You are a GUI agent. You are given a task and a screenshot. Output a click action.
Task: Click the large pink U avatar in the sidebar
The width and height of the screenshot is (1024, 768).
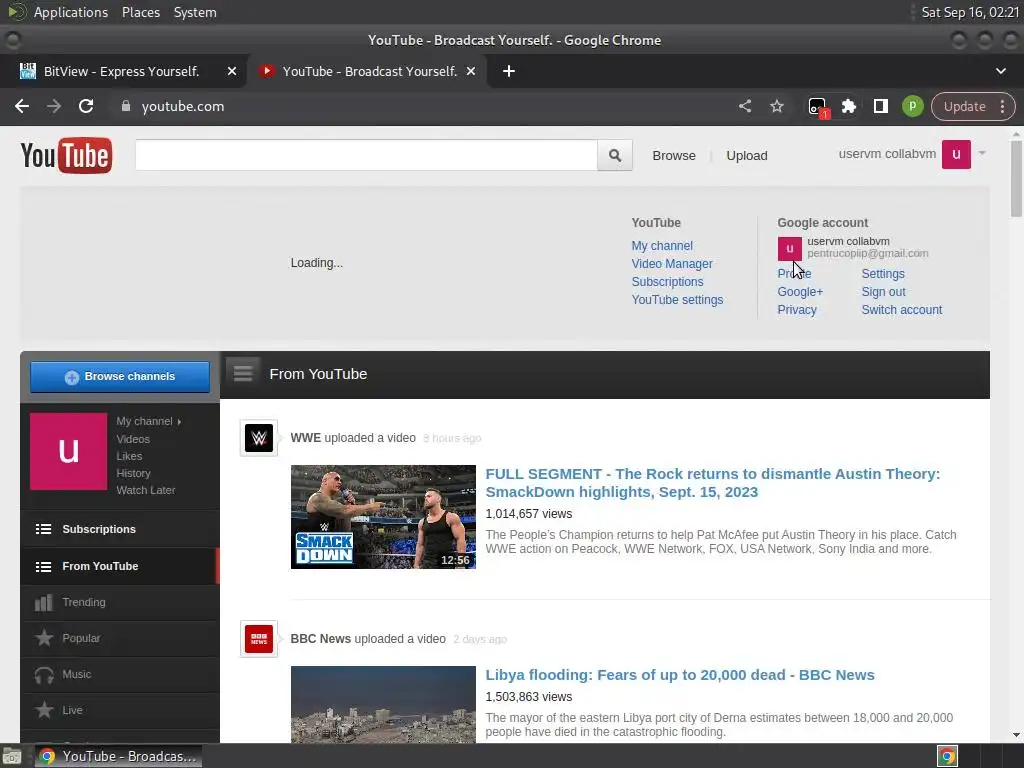[x=69, y=451]
